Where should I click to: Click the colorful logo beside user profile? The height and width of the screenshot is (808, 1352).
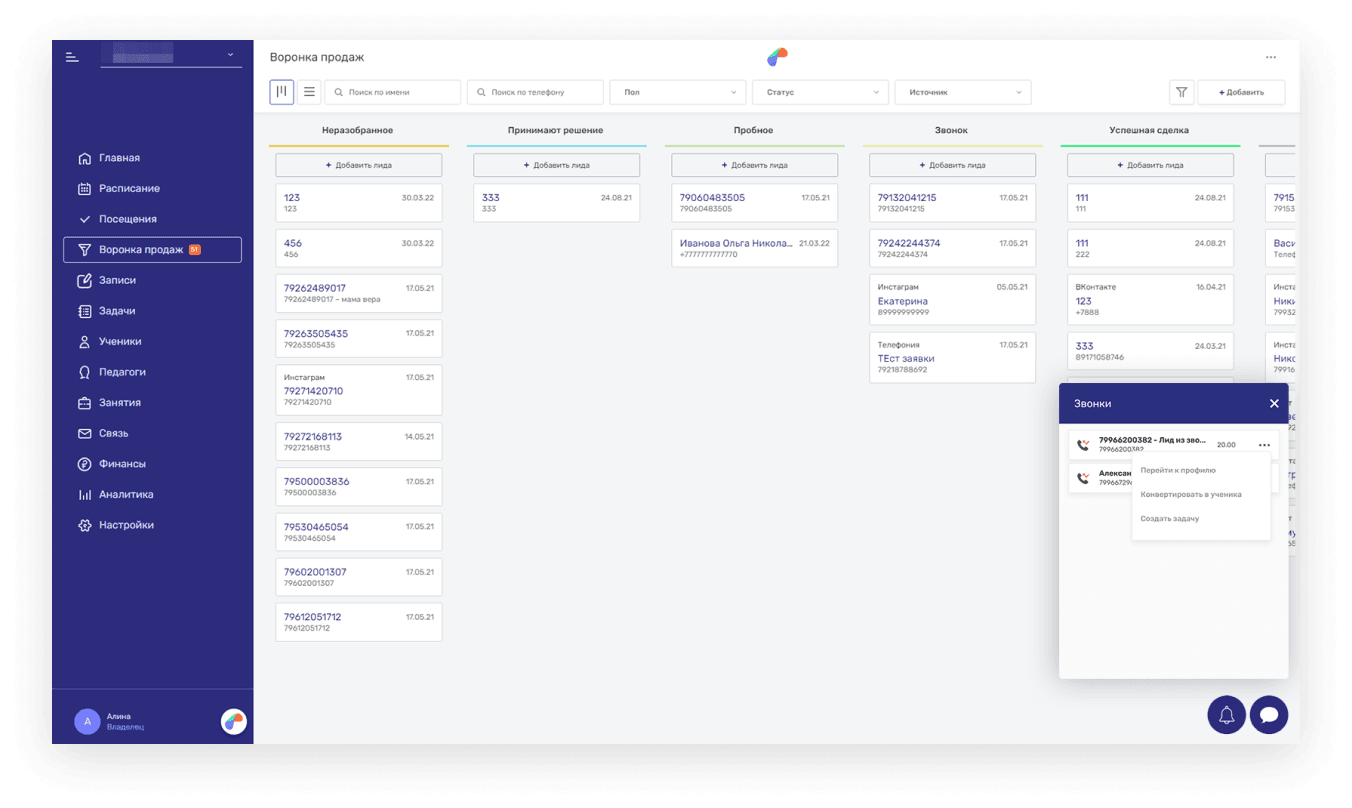234,721
